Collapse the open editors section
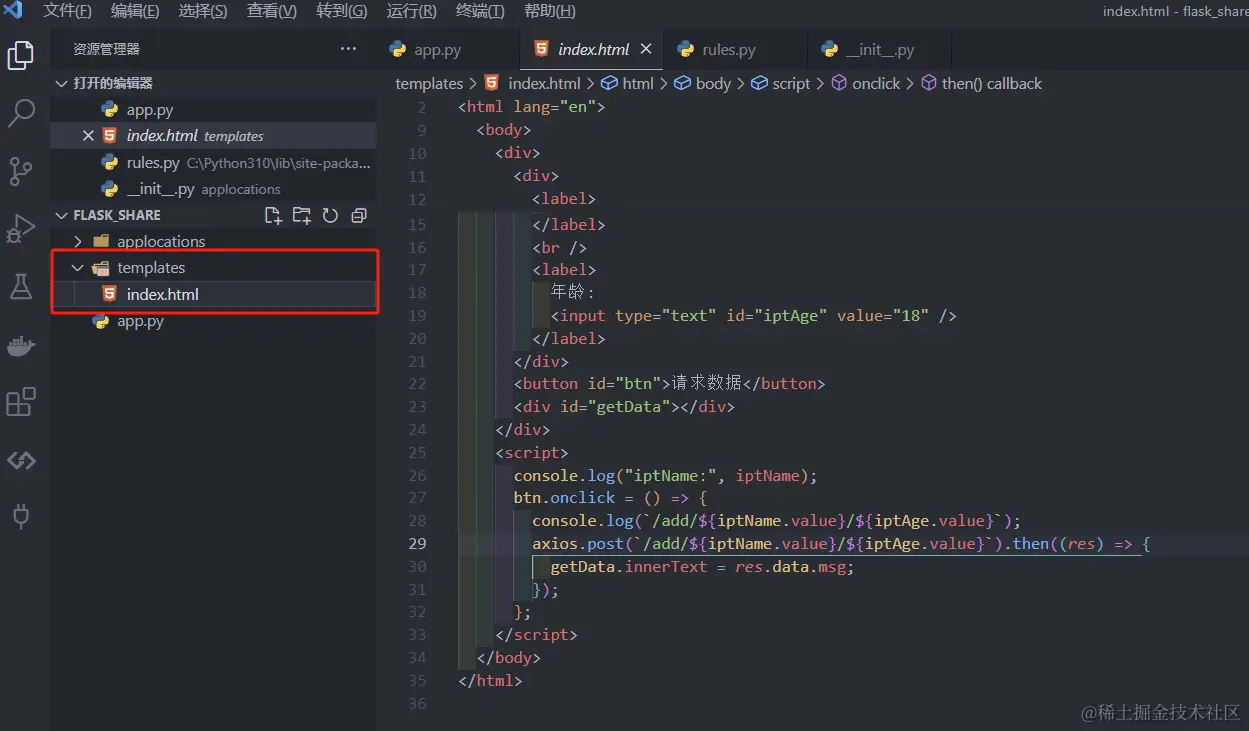This screenshot has height=731, width=1249. tap(62, 83)
